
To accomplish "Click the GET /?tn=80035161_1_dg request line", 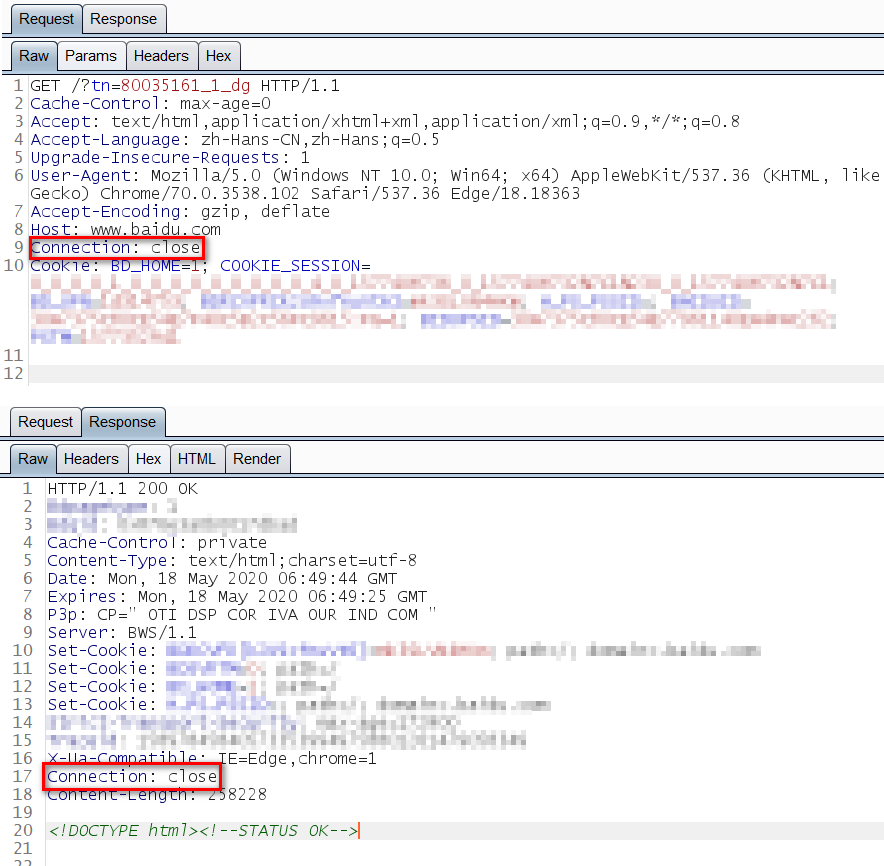I will coord(185,86).
